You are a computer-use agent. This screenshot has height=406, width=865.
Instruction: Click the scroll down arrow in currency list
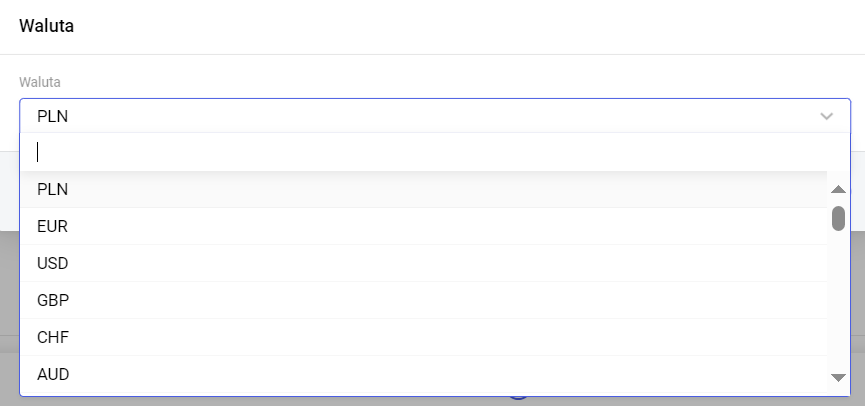click(838, 377)
